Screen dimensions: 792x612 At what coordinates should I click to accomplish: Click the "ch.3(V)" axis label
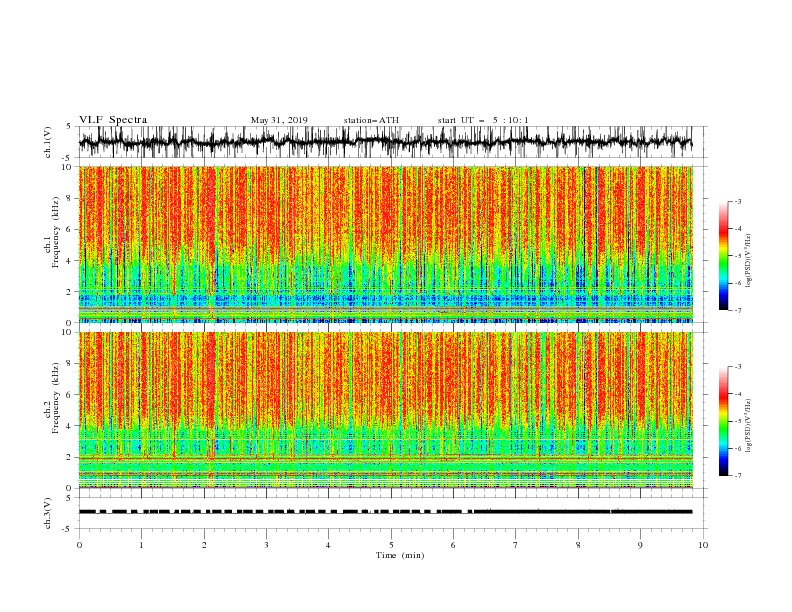48,513
